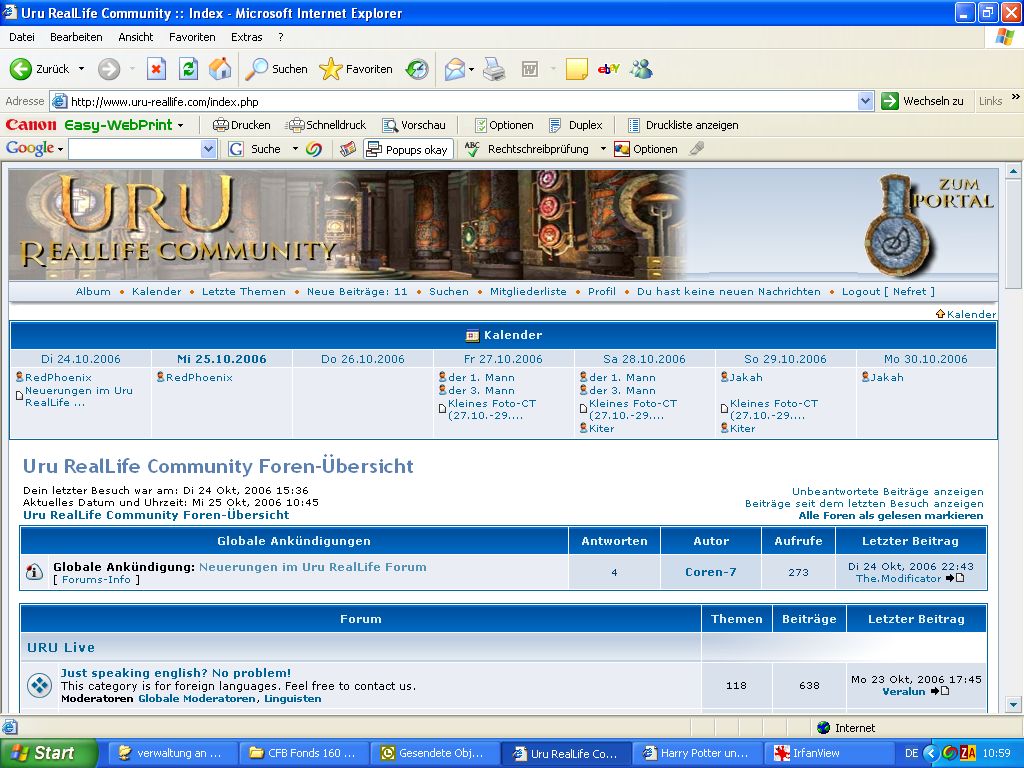Expand the address bar URL dropdown
The image size is (1024, 768).
866,101
